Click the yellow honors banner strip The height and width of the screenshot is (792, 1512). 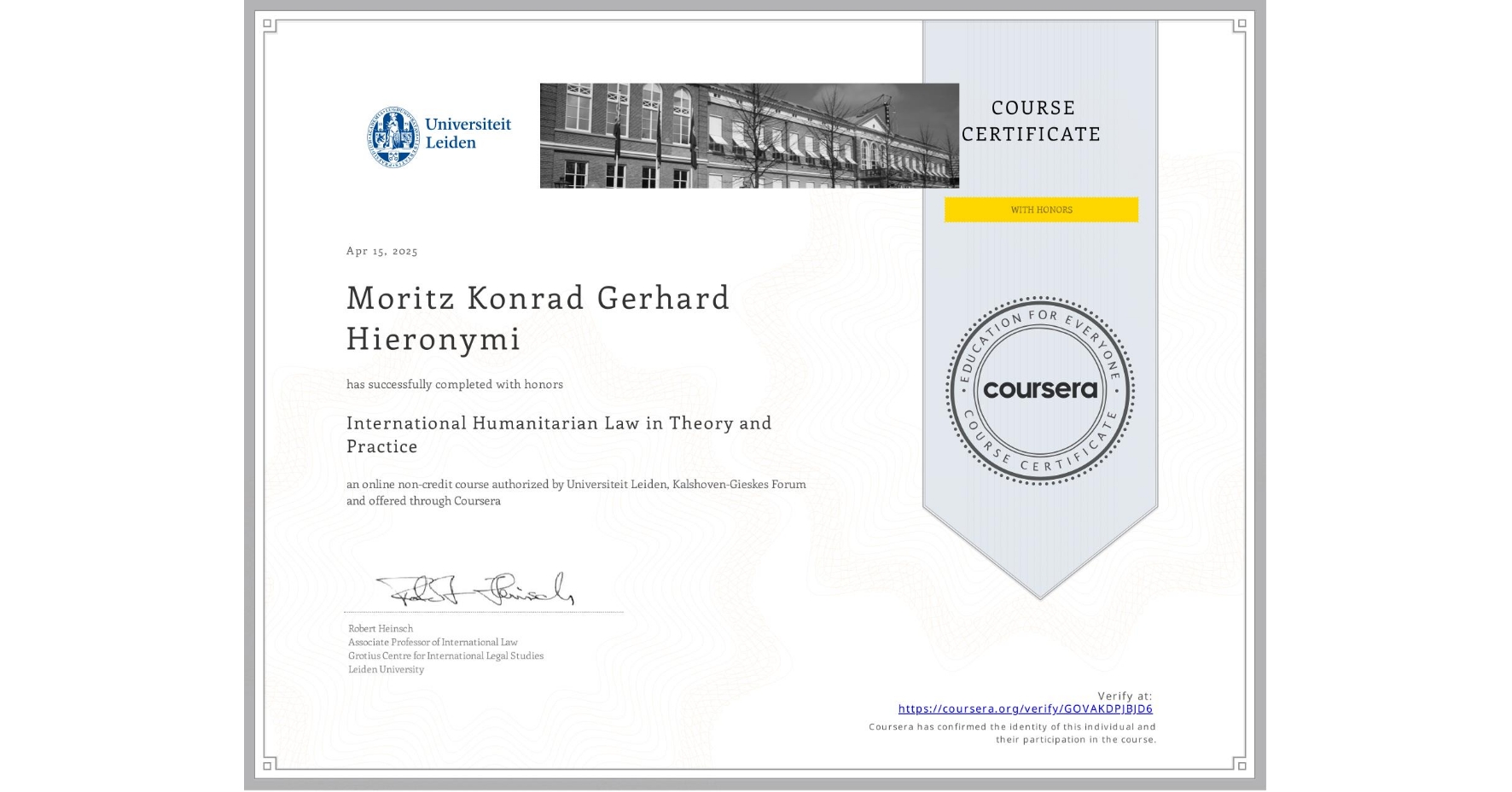(x=1040, y=209)
